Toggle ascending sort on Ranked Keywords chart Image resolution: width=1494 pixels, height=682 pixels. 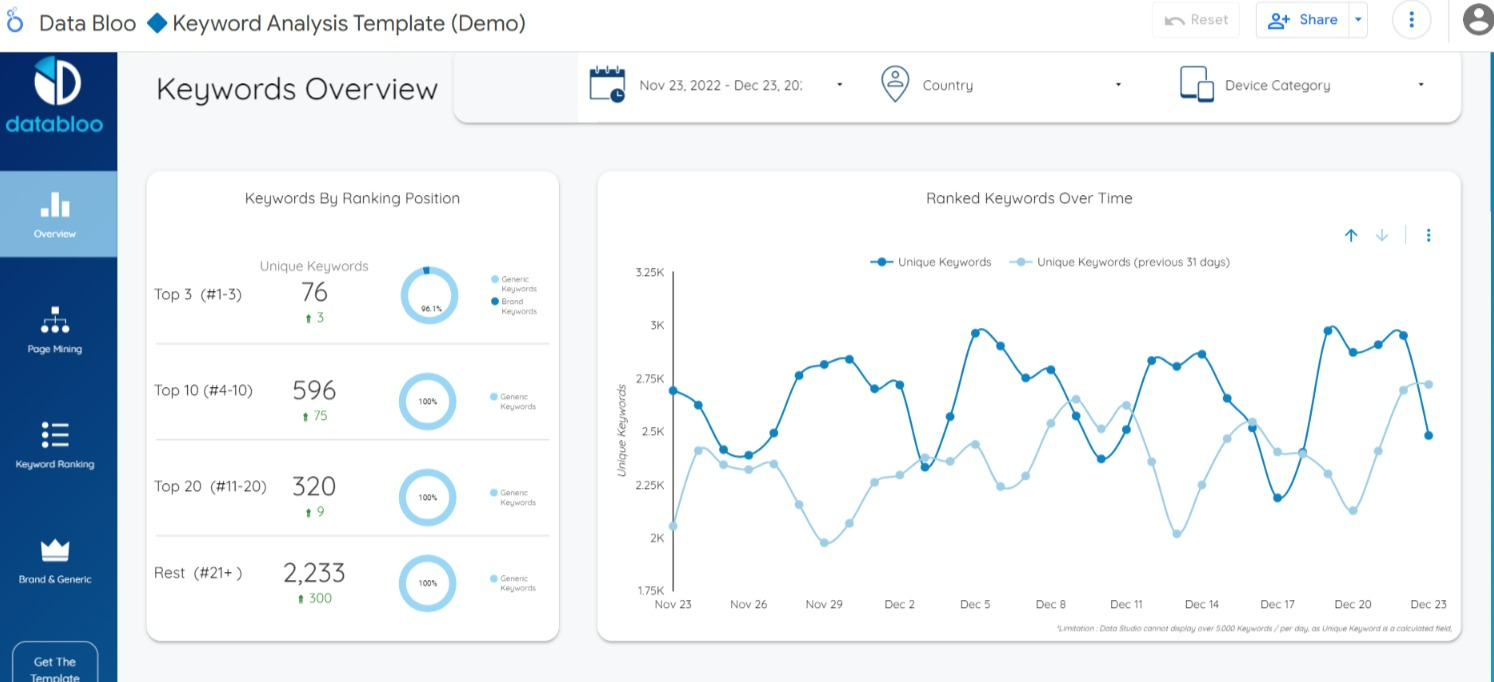tap(1351, 234)
